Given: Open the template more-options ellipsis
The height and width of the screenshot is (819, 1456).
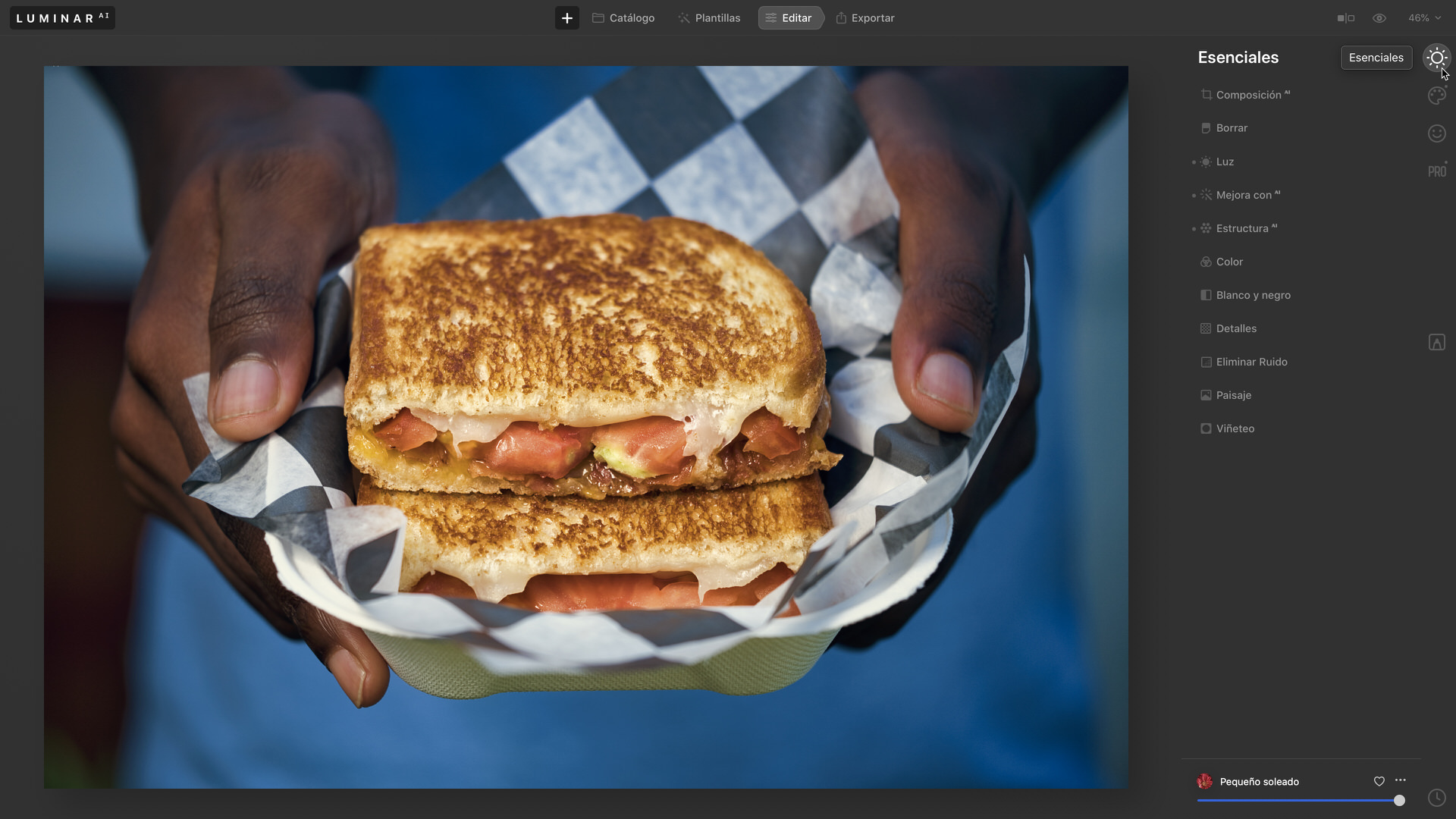Looking at the screenshot, I should point(1400,780).
